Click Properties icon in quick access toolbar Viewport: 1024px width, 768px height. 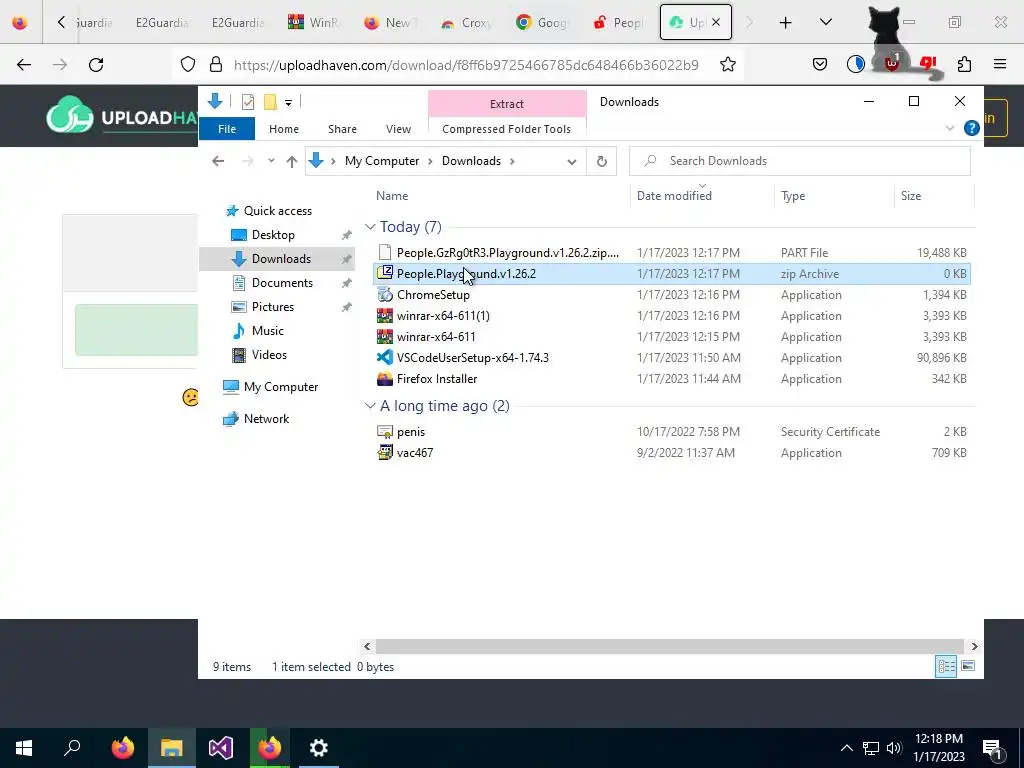(248, 102)
